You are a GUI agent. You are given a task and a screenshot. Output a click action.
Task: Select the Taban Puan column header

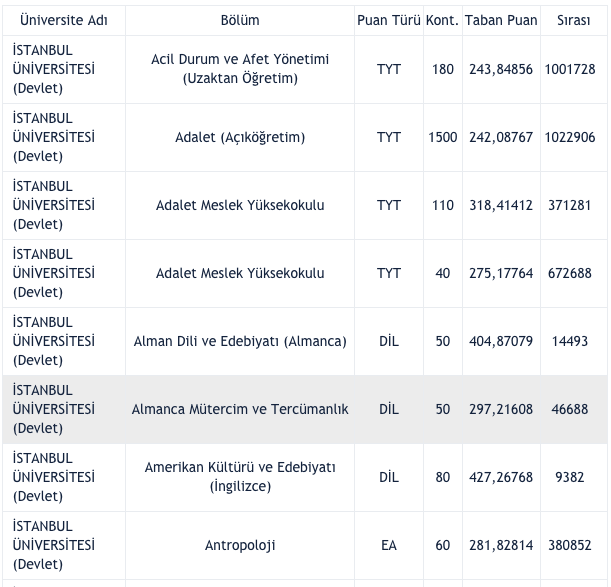pyautogui.click(x=501, y=20)
